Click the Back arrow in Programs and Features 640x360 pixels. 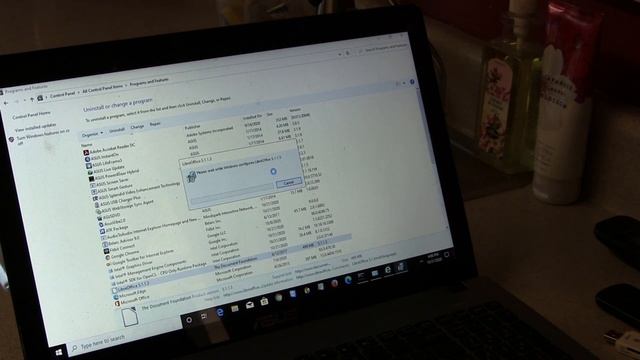coord(6,104)
